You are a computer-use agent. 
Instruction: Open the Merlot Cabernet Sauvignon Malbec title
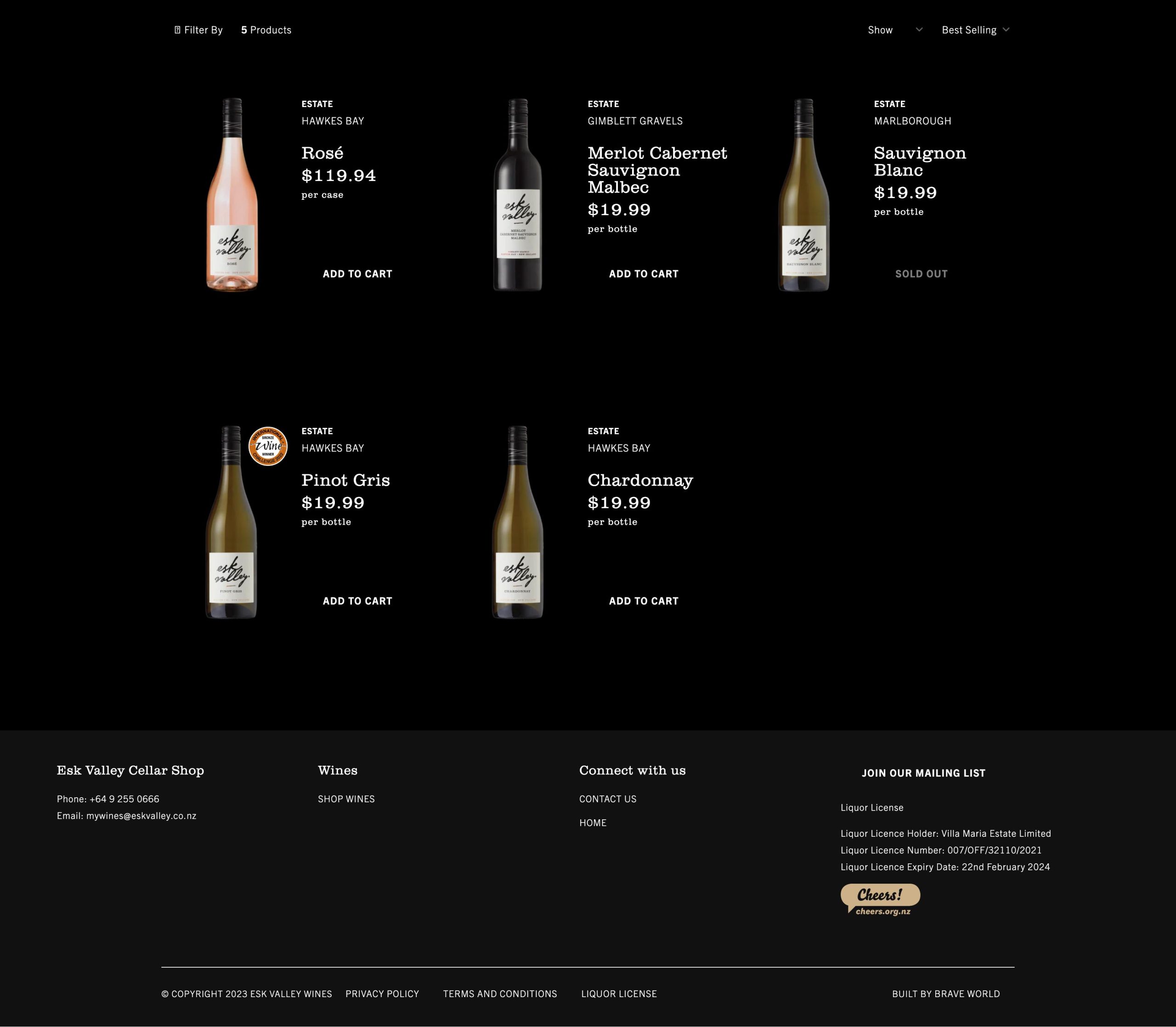(658, 170)
